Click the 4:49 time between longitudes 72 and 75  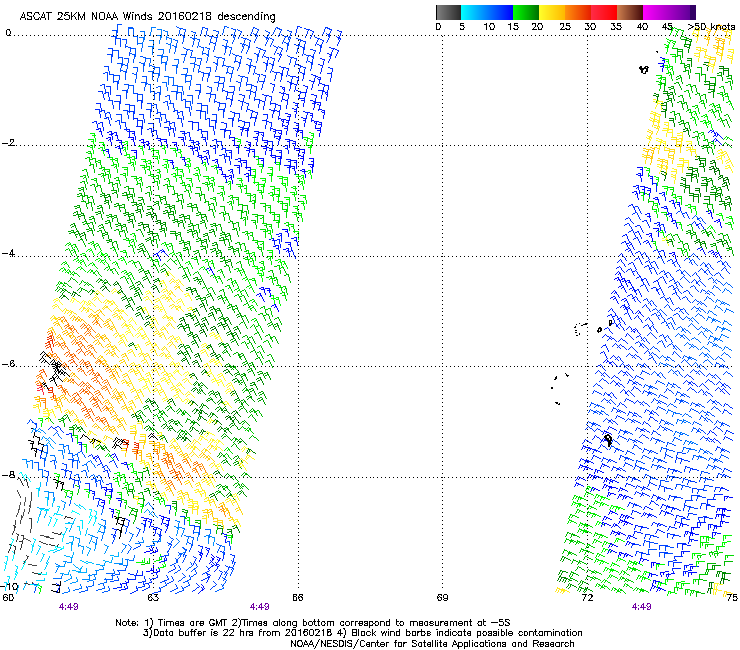pos(641,607)
